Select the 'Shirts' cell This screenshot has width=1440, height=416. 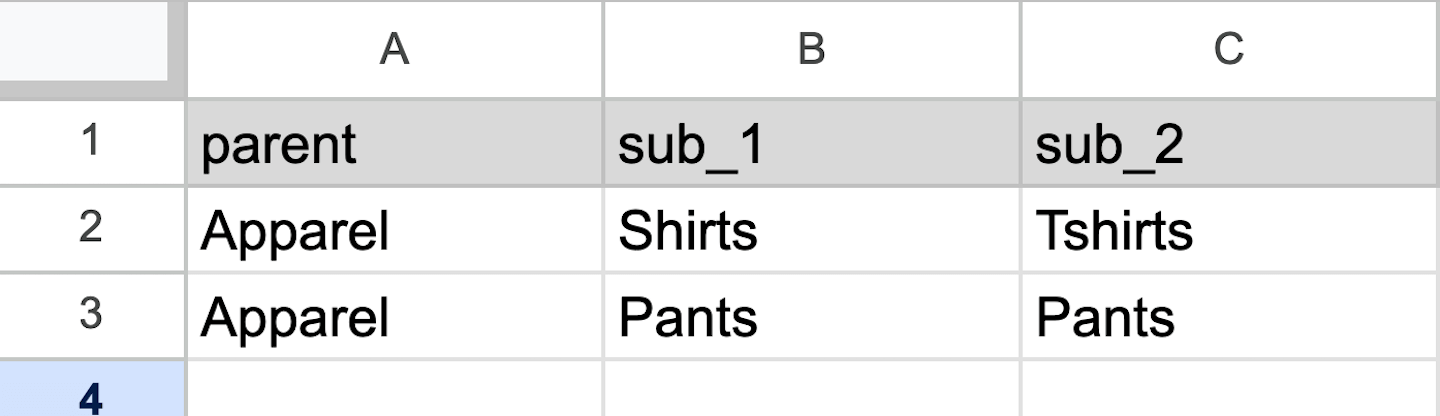[x=811, y=230]
